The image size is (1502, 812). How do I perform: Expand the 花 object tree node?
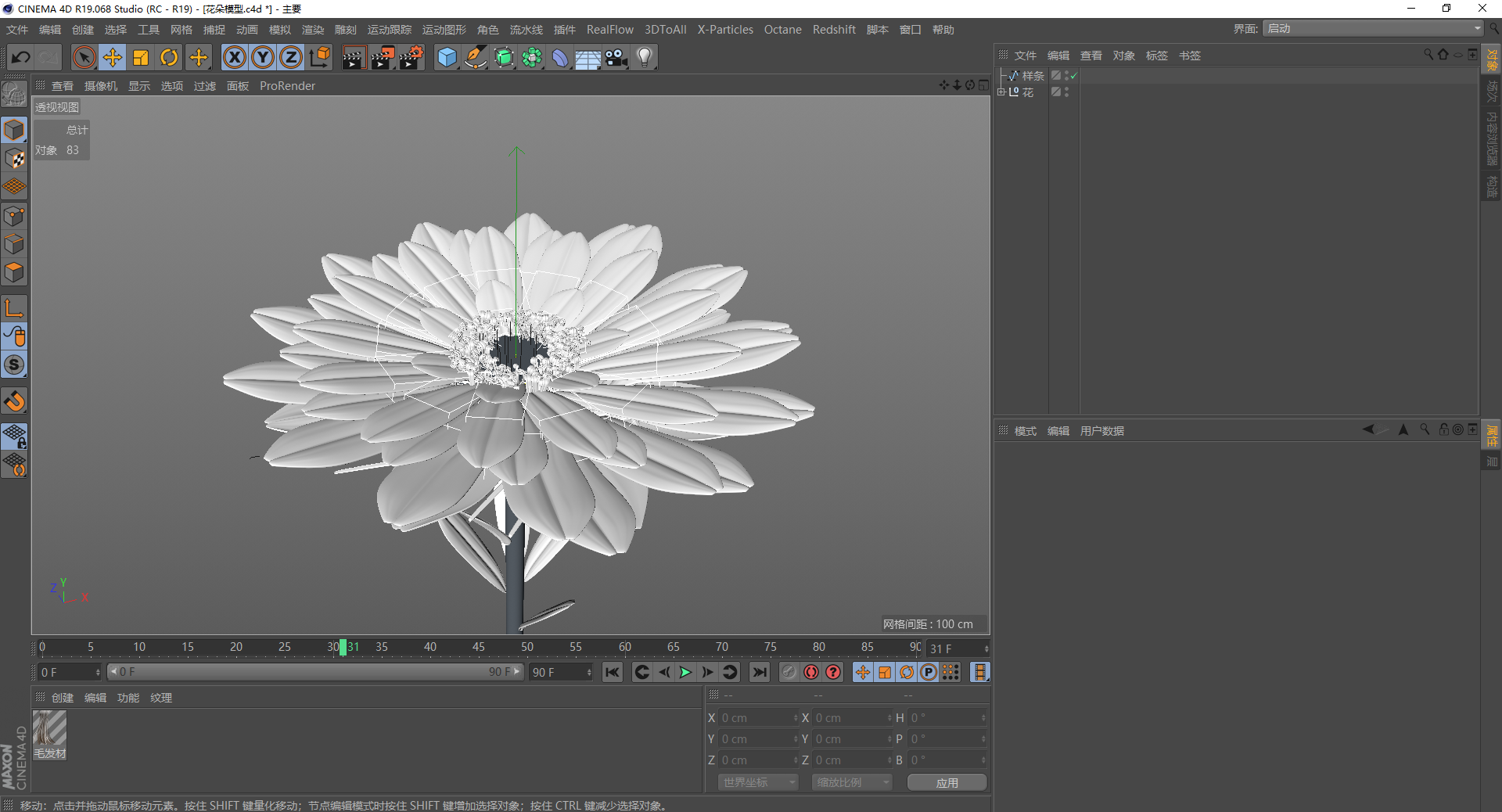tap(1001, 92)
